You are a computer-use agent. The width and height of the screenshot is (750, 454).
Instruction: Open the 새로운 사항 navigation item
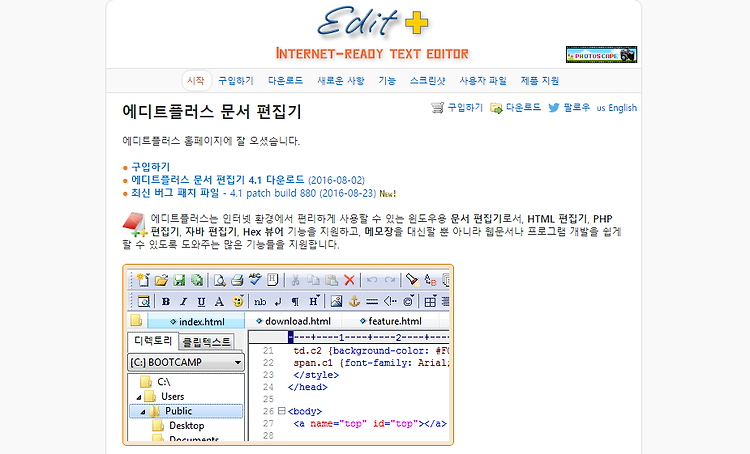click(x=341, y=81)
